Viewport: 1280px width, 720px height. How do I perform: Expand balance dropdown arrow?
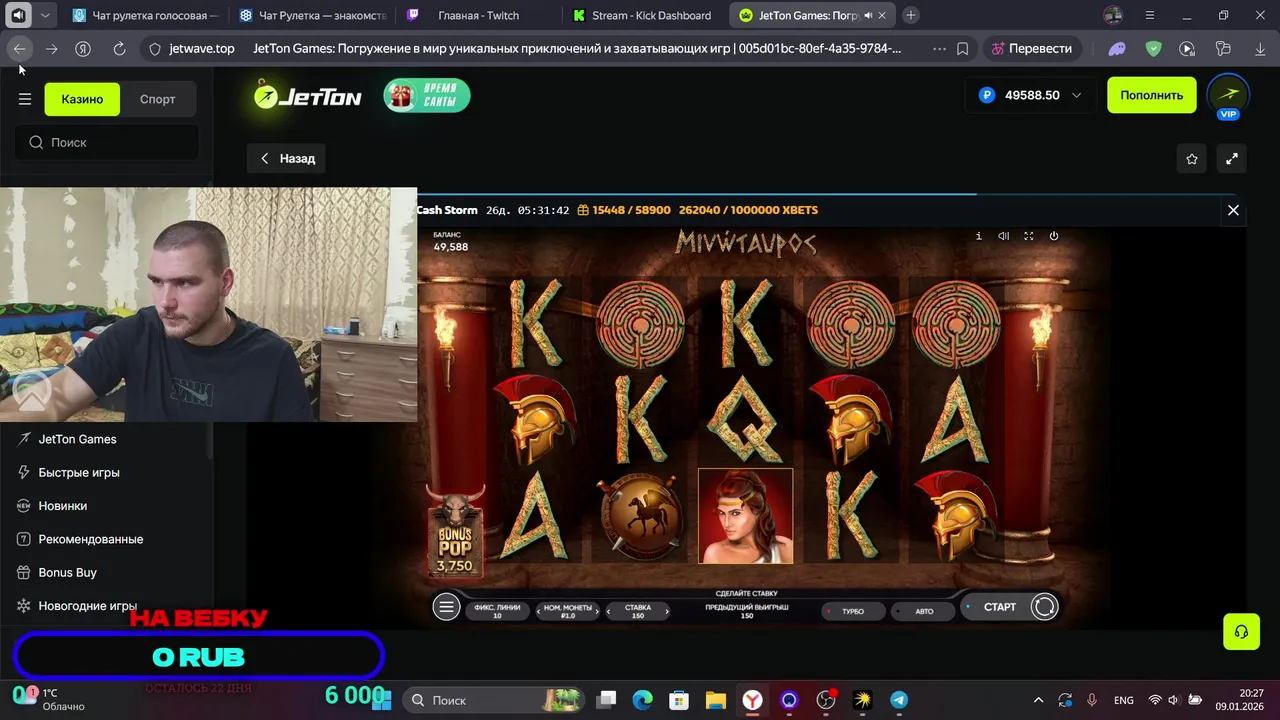(x=1076, y=96)
